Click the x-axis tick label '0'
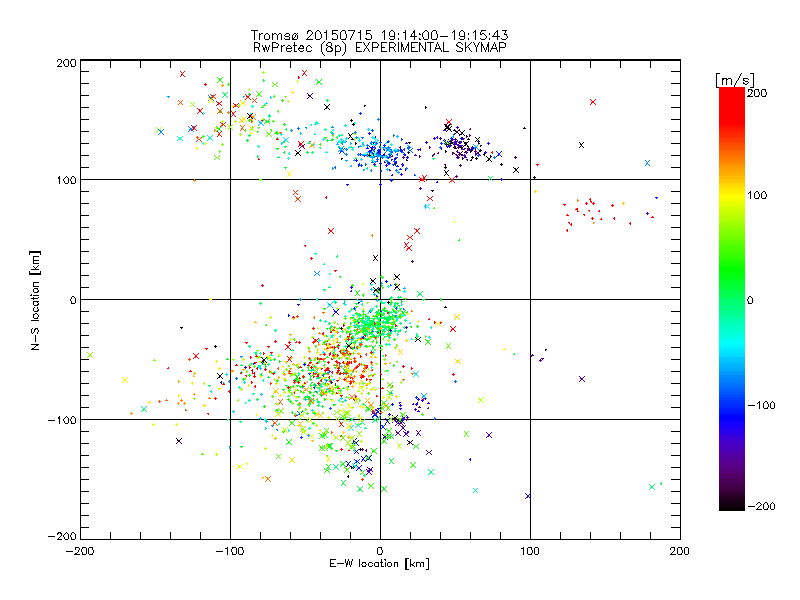The width and height of the screenshot is (800, 600). point(380,551)
